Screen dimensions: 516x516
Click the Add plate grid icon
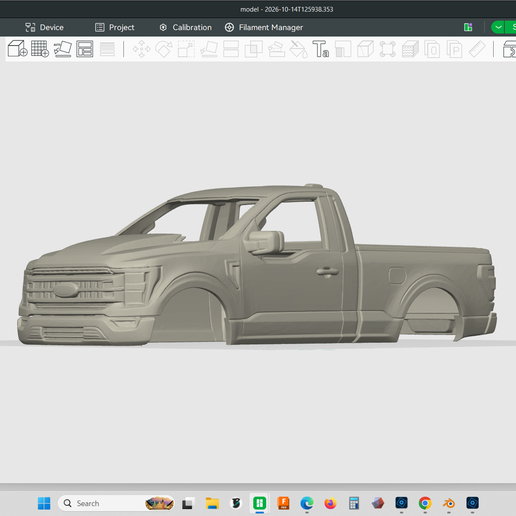[40, 49]
